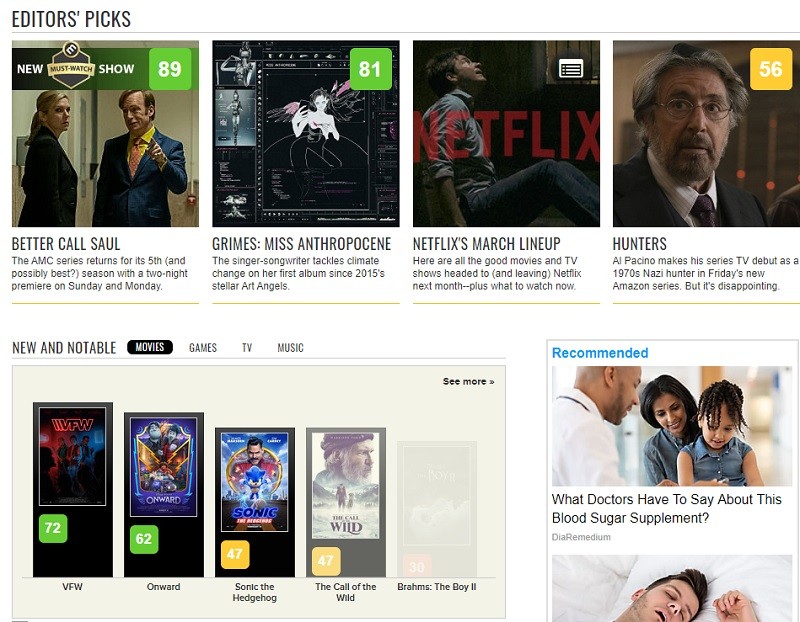
Task: Open the Hunters article headline
Action: (641, 242)
